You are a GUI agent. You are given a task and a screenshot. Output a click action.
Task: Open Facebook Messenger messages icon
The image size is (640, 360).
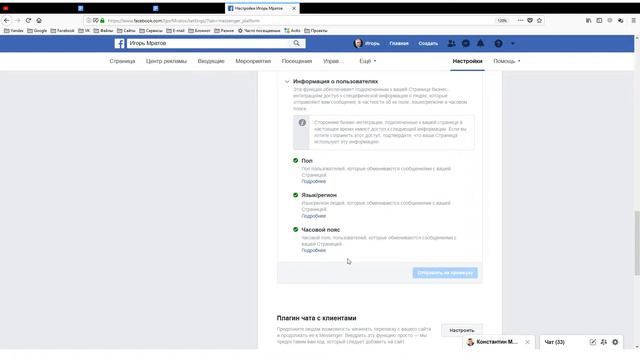pyautogui.click(x=466, y=43)
